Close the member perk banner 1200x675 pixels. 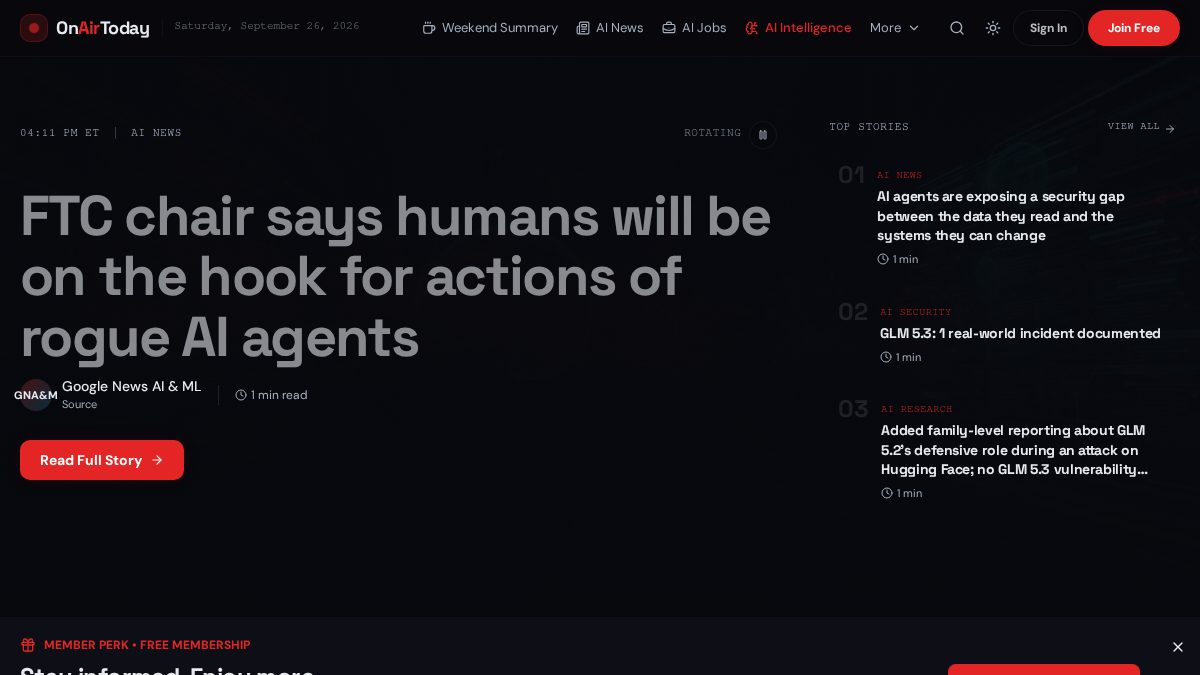1178,647
